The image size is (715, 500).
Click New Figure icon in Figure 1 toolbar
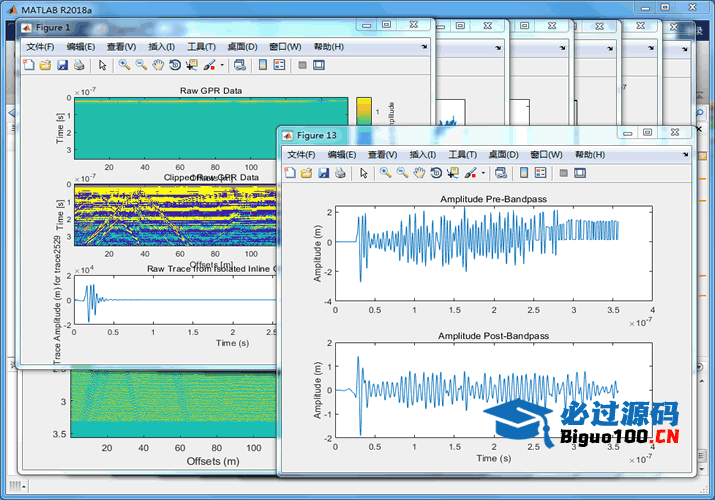(x=29, y=65)
